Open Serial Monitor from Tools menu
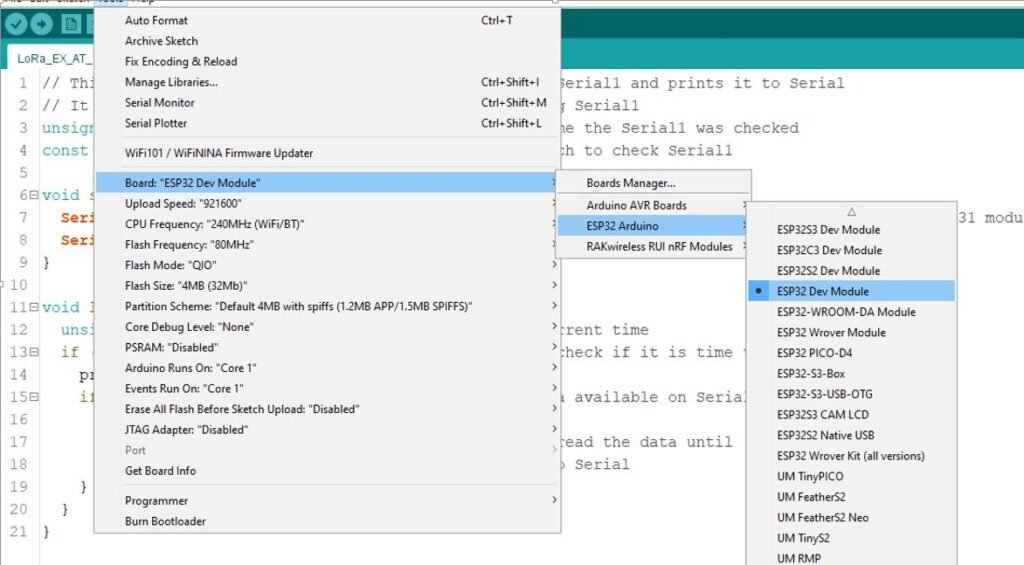1024x565 pixels. click(x=160, y=102)
